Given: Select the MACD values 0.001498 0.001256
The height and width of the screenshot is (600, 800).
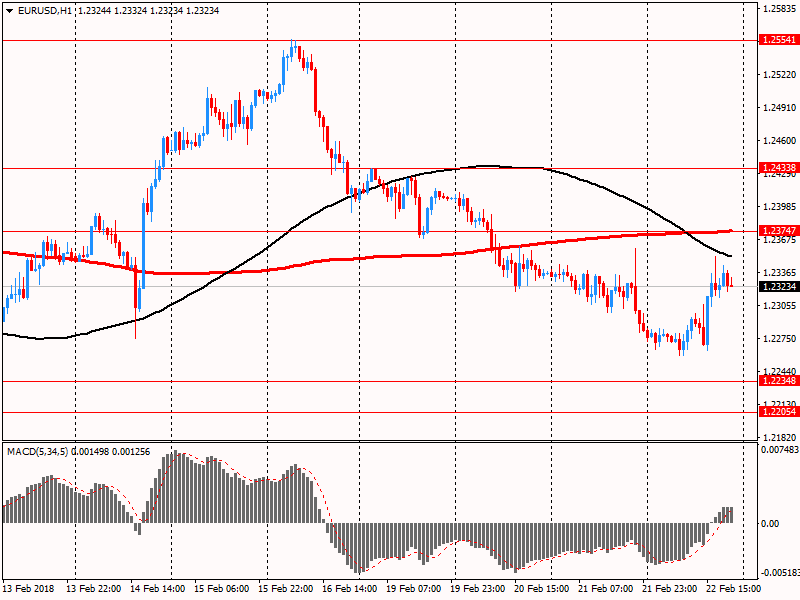Looking at the screenshot, I should [x=111, y=452].
